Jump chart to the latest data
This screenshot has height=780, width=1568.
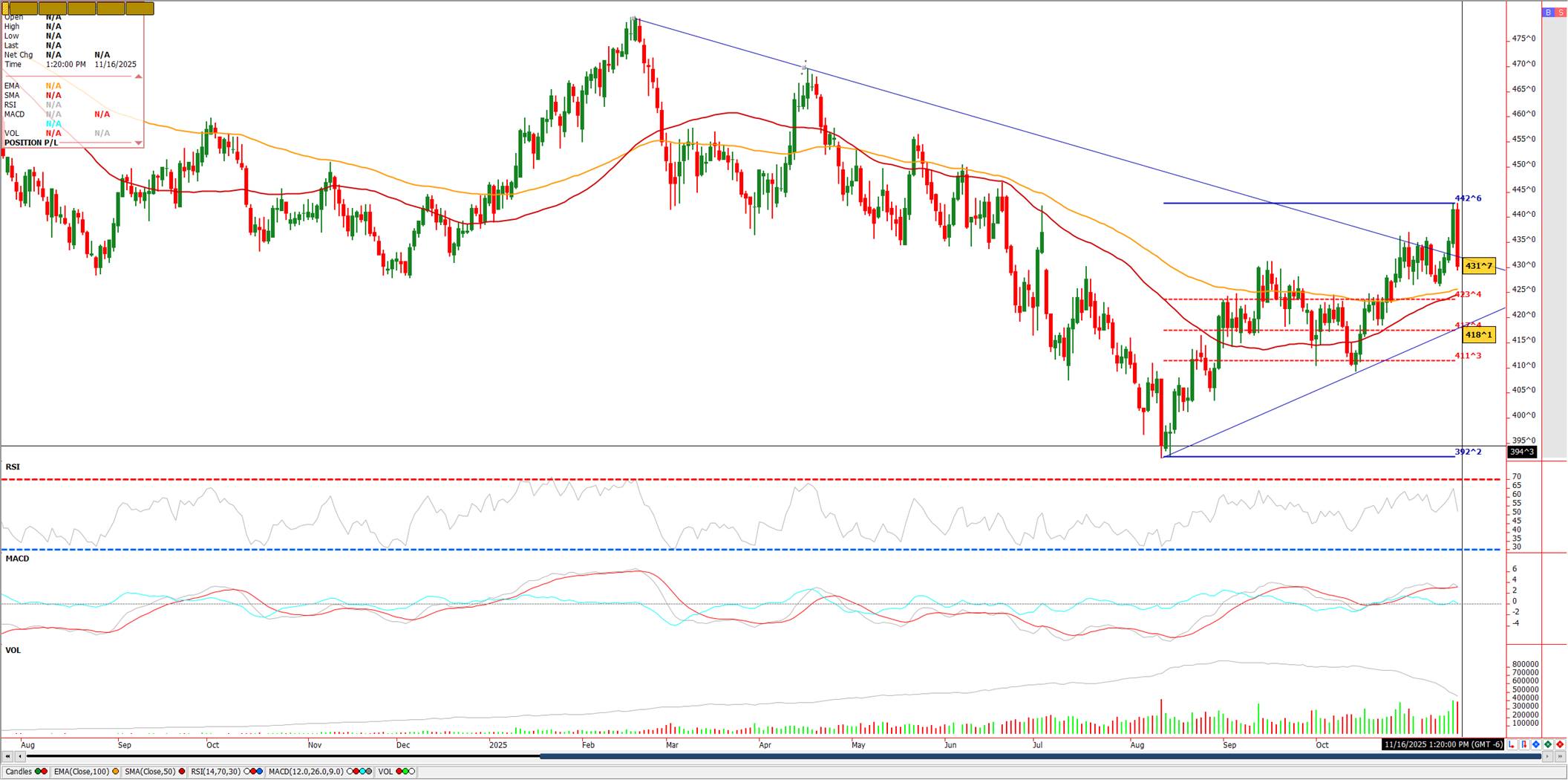coord(1559,757)
